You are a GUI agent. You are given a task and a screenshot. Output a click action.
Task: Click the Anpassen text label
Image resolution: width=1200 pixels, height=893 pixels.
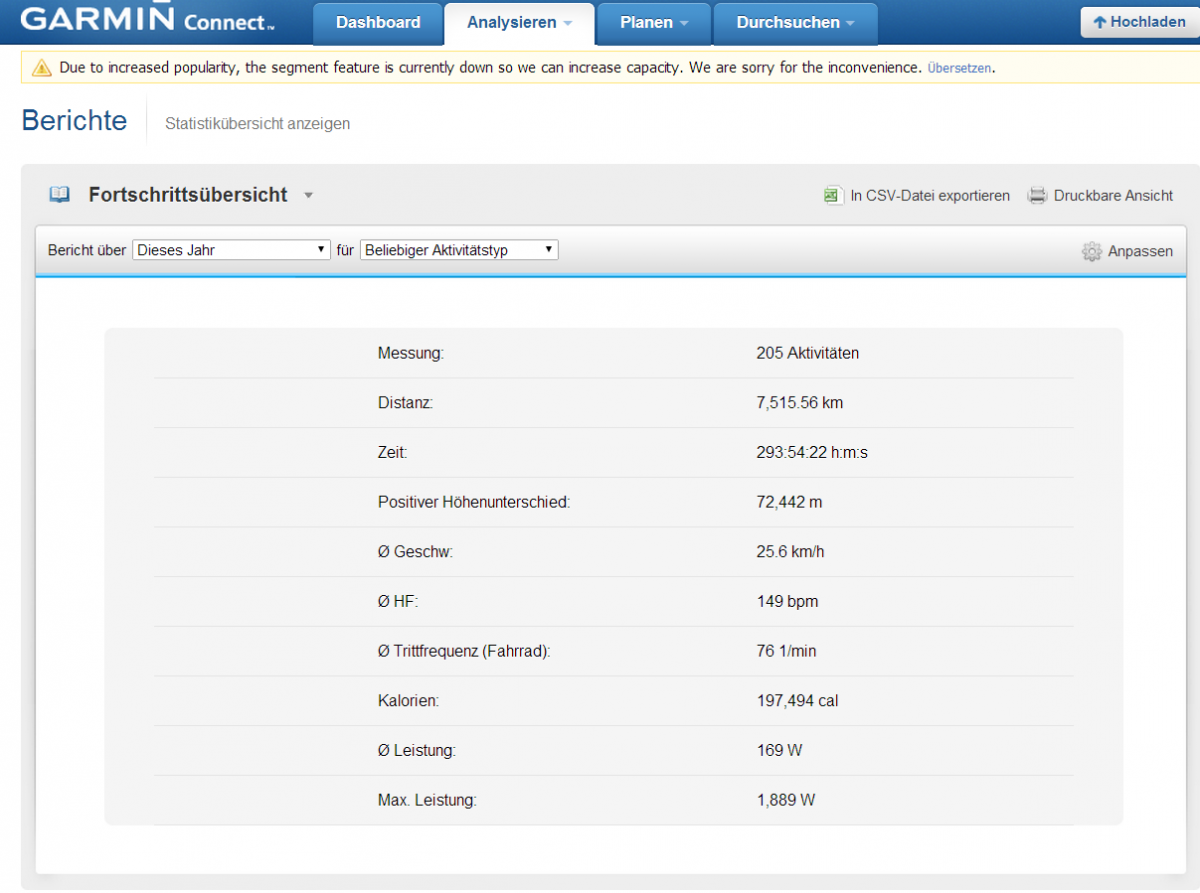(1140, 251)
